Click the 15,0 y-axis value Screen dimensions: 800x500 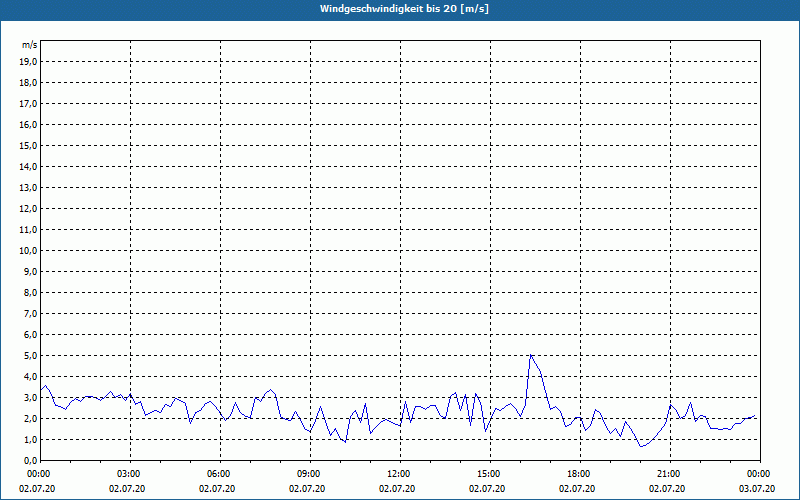coord(28,145)
